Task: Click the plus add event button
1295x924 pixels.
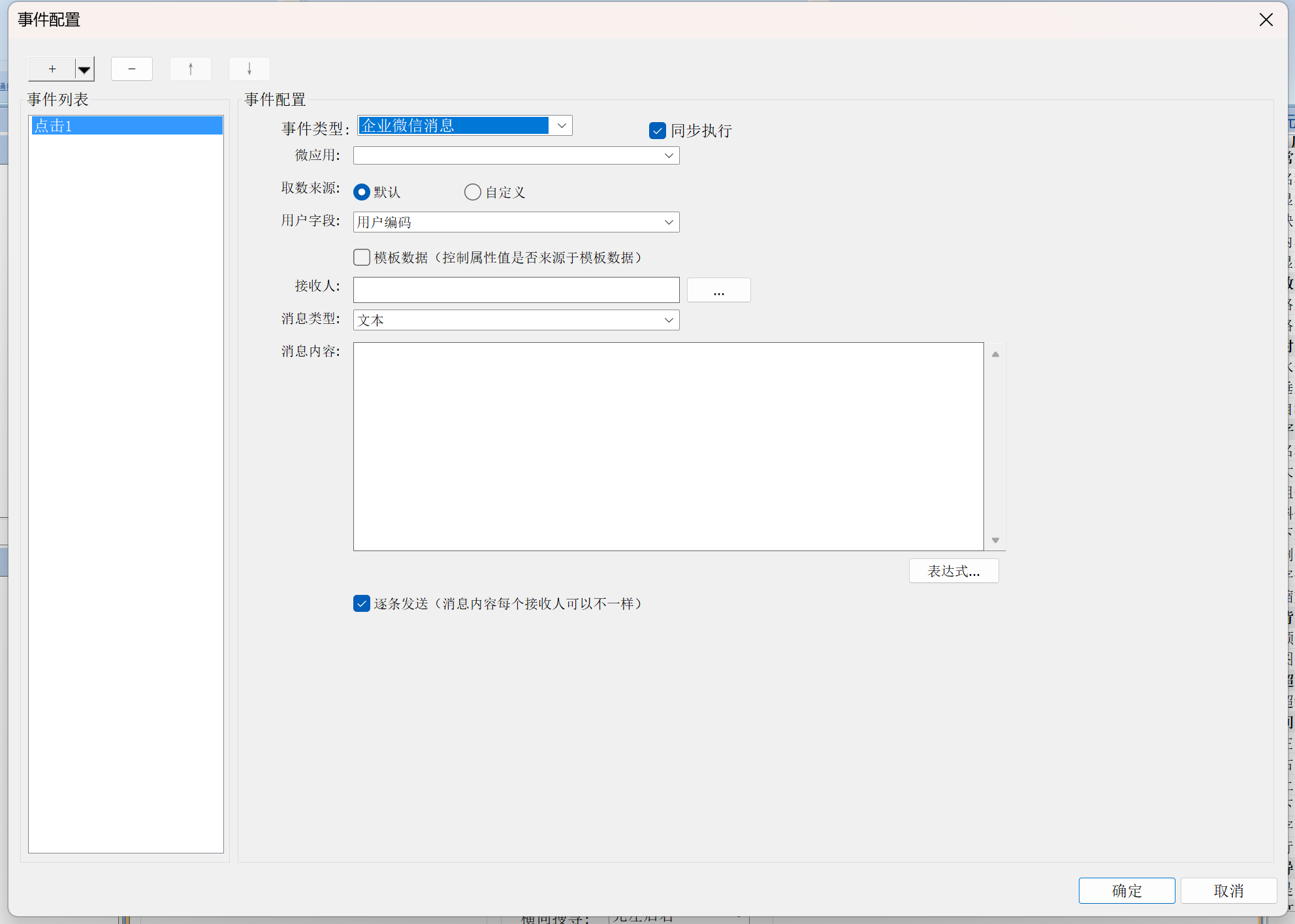Action: (52, 69)
